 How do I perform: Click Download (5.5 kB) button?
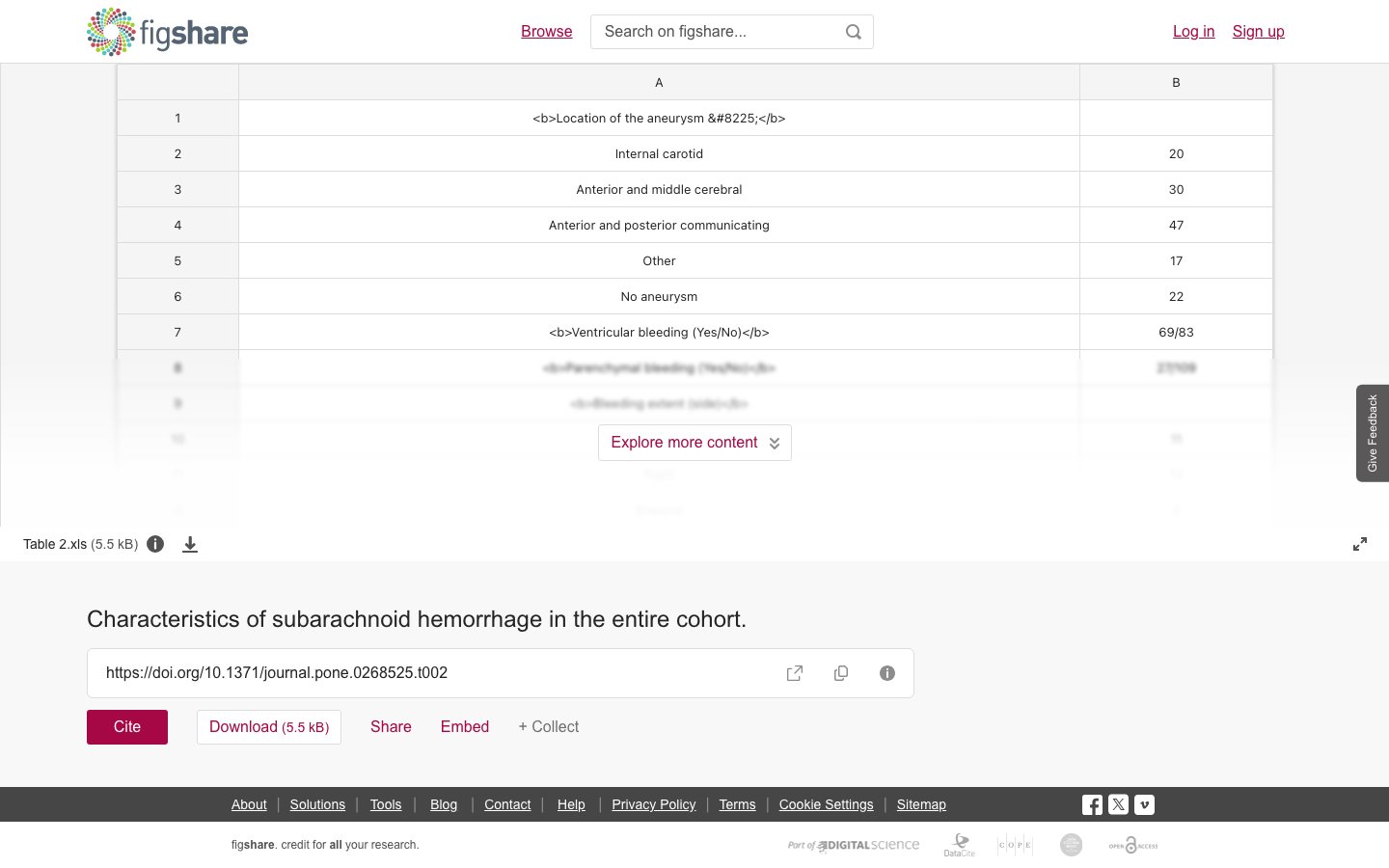tap(269, 727)
